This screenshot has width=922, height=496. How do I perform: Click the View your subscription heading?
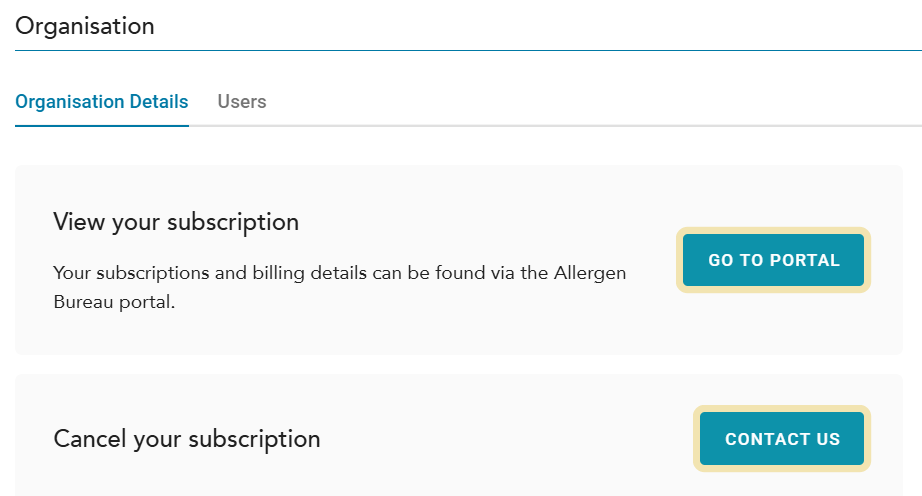(176, 222)
